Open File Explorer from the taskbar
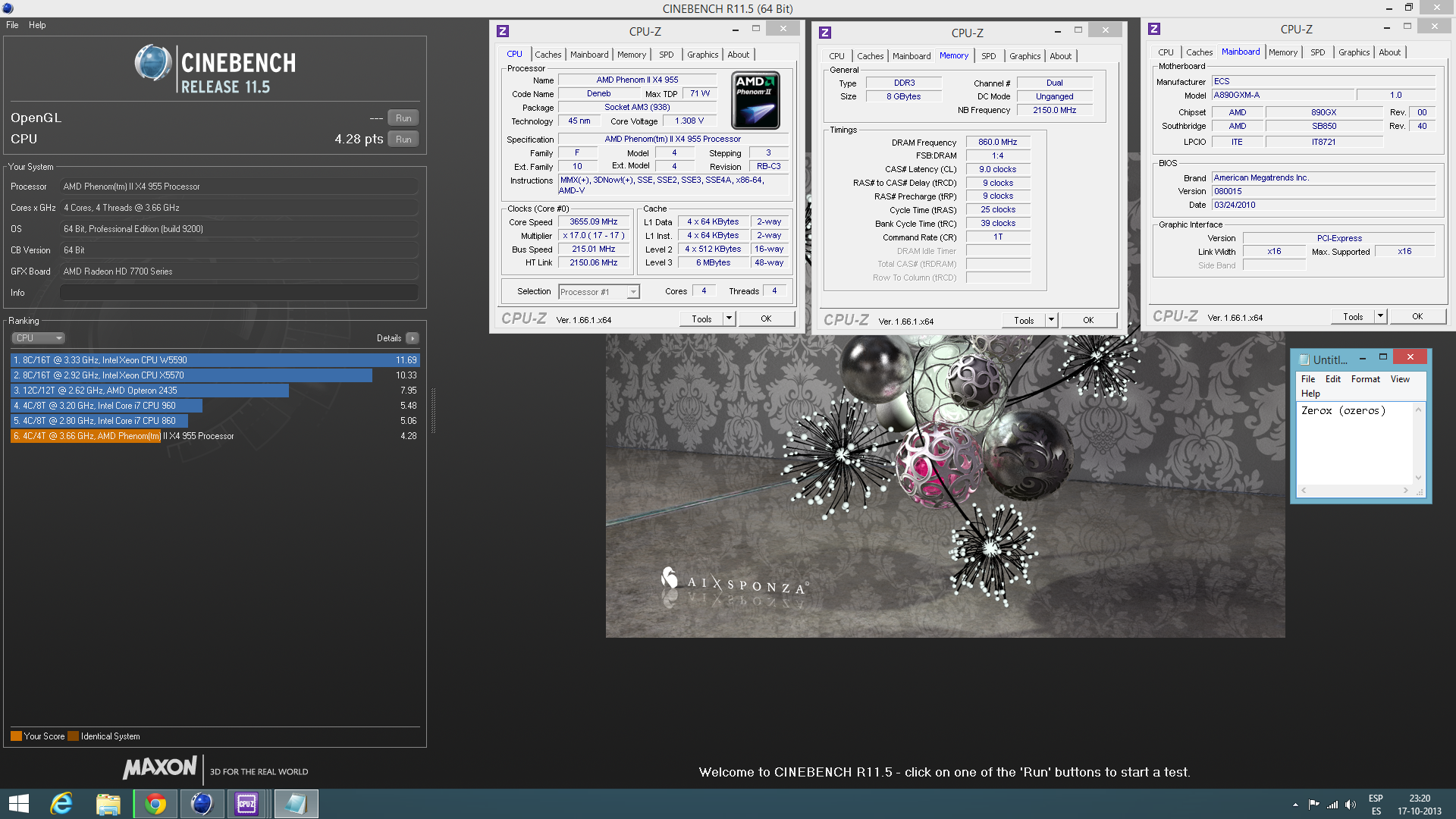 point(108,804)
